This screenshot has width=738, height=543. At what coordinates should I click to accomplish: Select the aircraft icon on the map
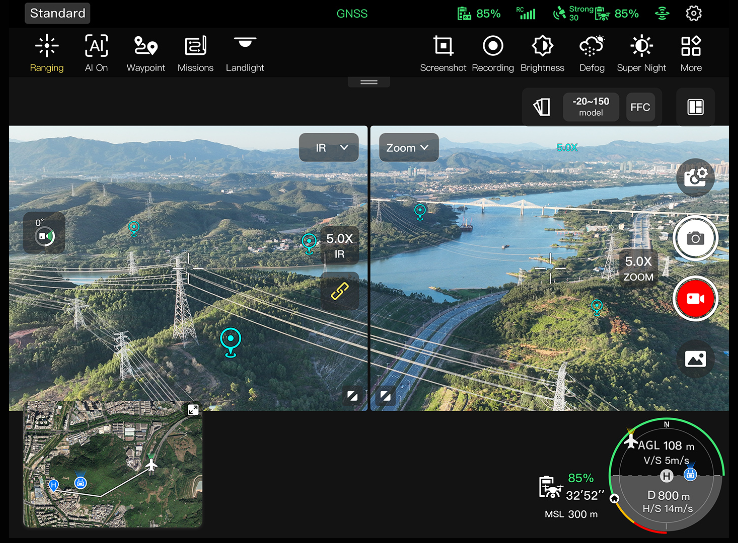tap(151, 465)
